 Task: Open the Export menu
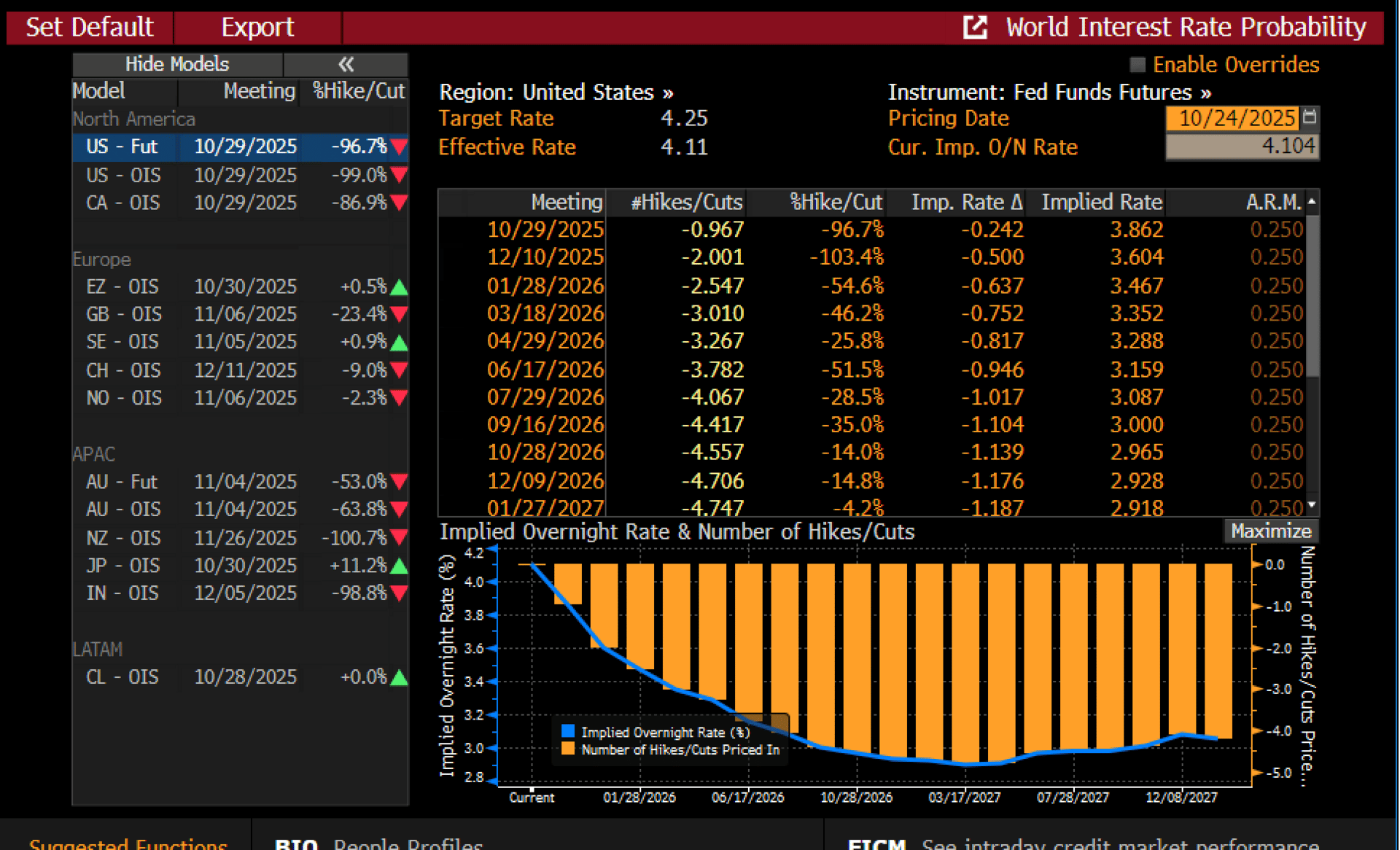point(257,28)
